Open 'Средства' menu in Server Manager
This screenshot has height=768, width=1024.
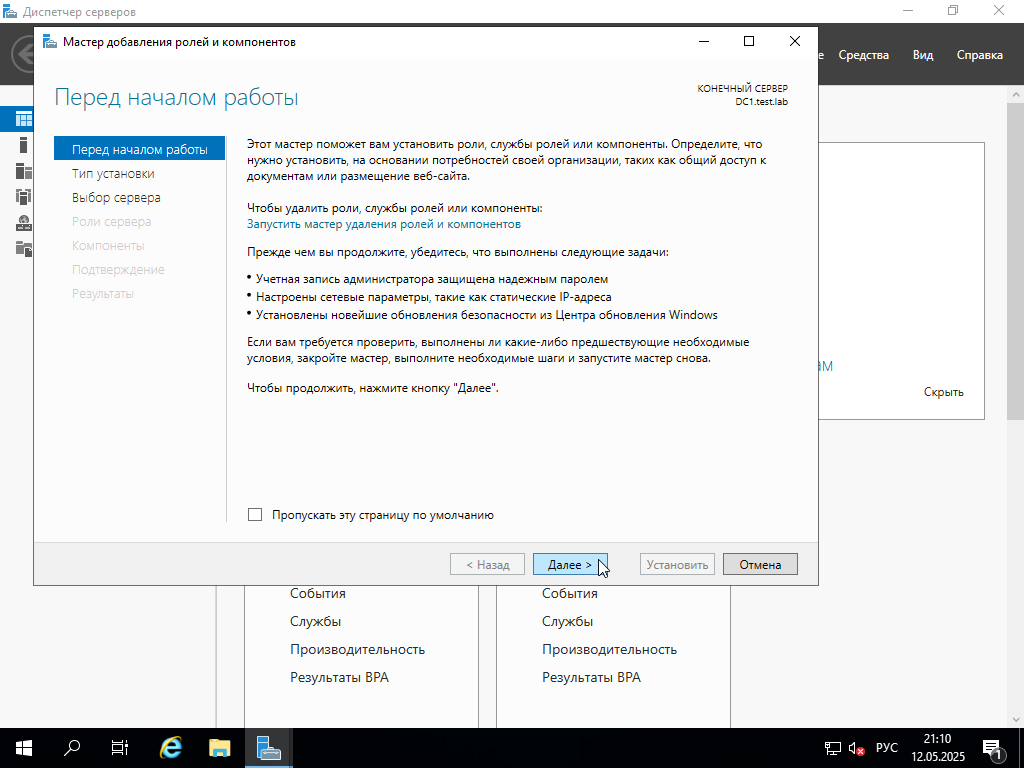pyautogui.click(x=863, y=55)
